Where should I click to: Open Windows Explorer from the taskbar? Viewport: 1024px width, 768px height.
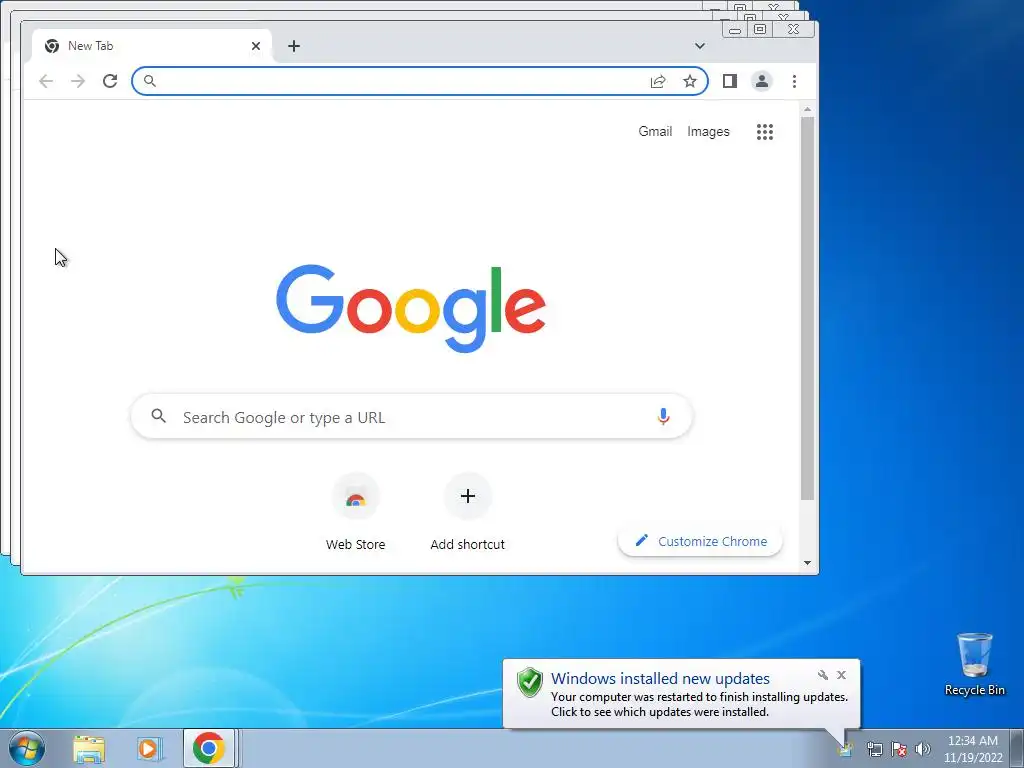point(89,749)
